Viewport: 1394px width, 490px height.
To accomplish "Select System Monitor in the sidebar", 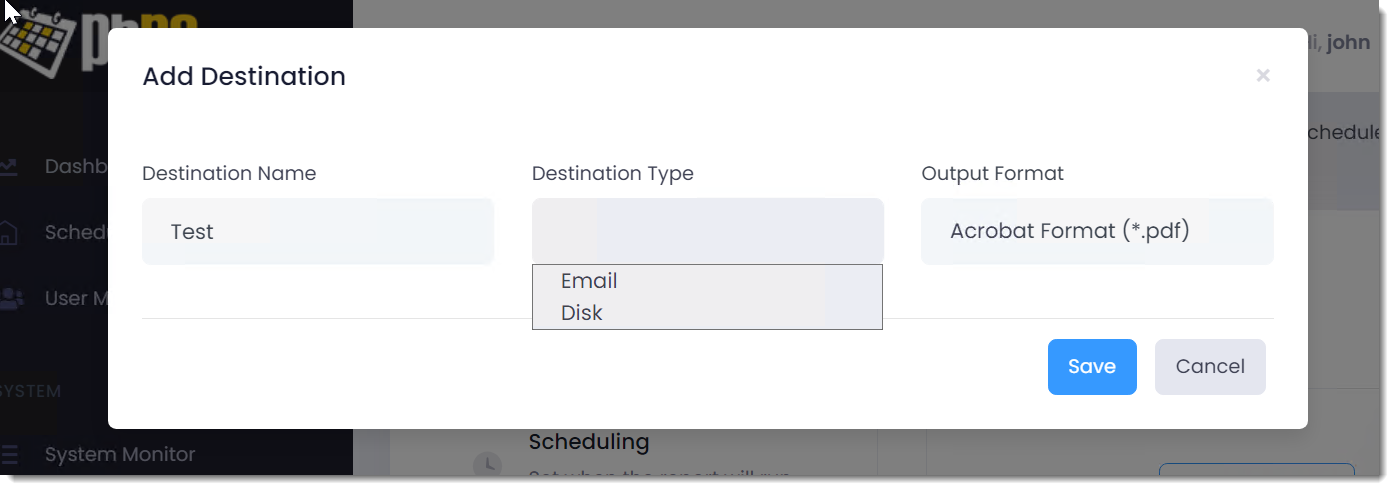I will 120,454.
